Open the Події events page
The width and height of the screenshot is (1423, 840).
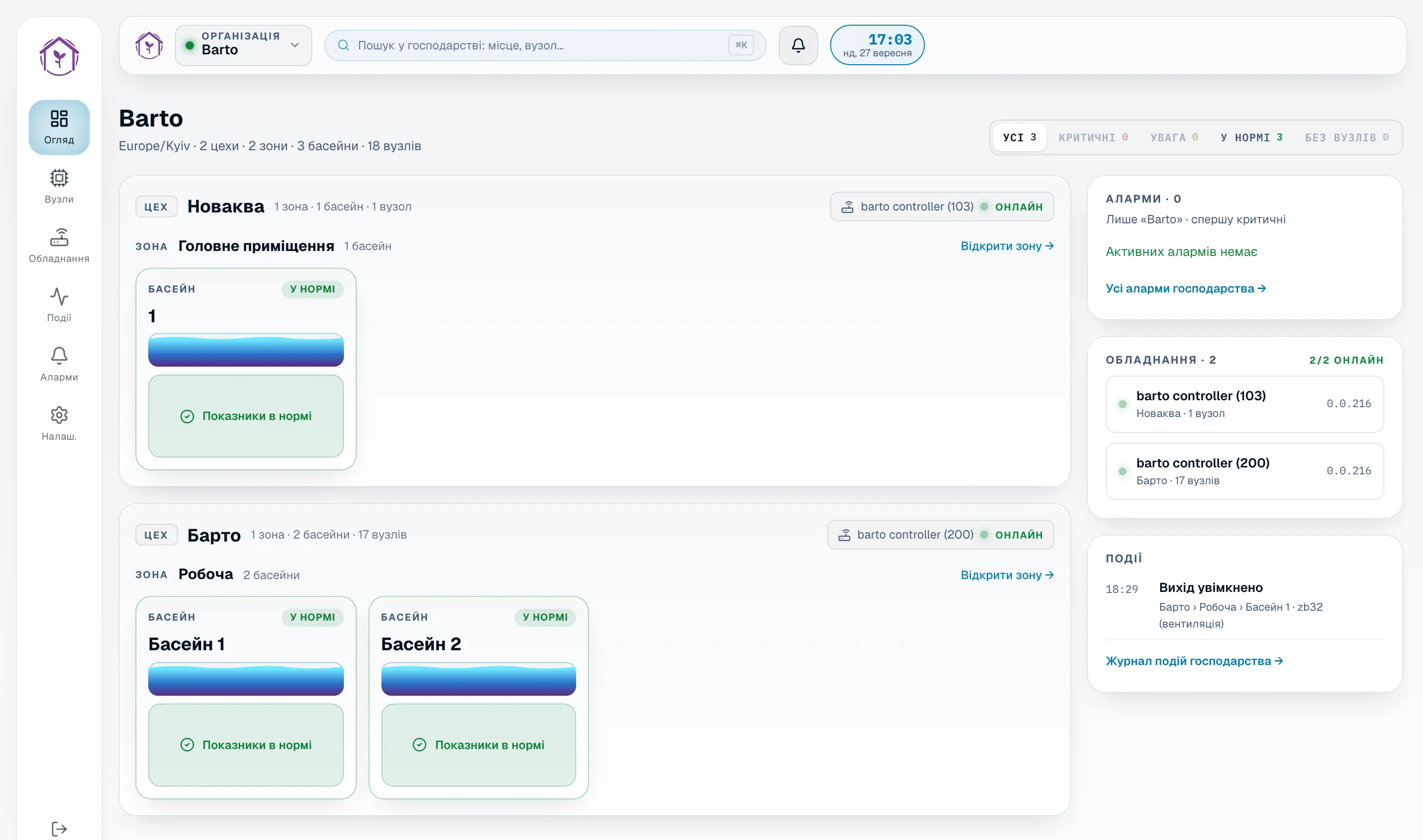tap(59, 305)
